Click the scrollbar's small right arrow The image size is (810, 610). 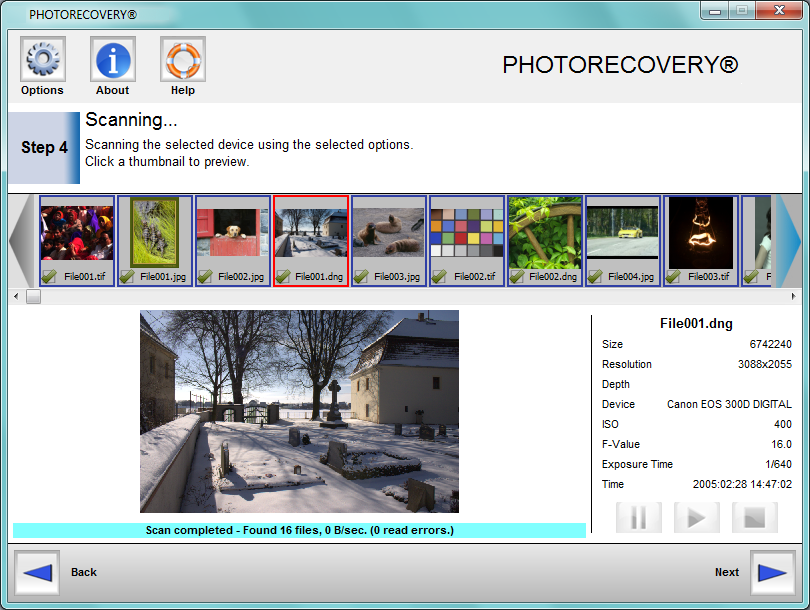point(795,297)
